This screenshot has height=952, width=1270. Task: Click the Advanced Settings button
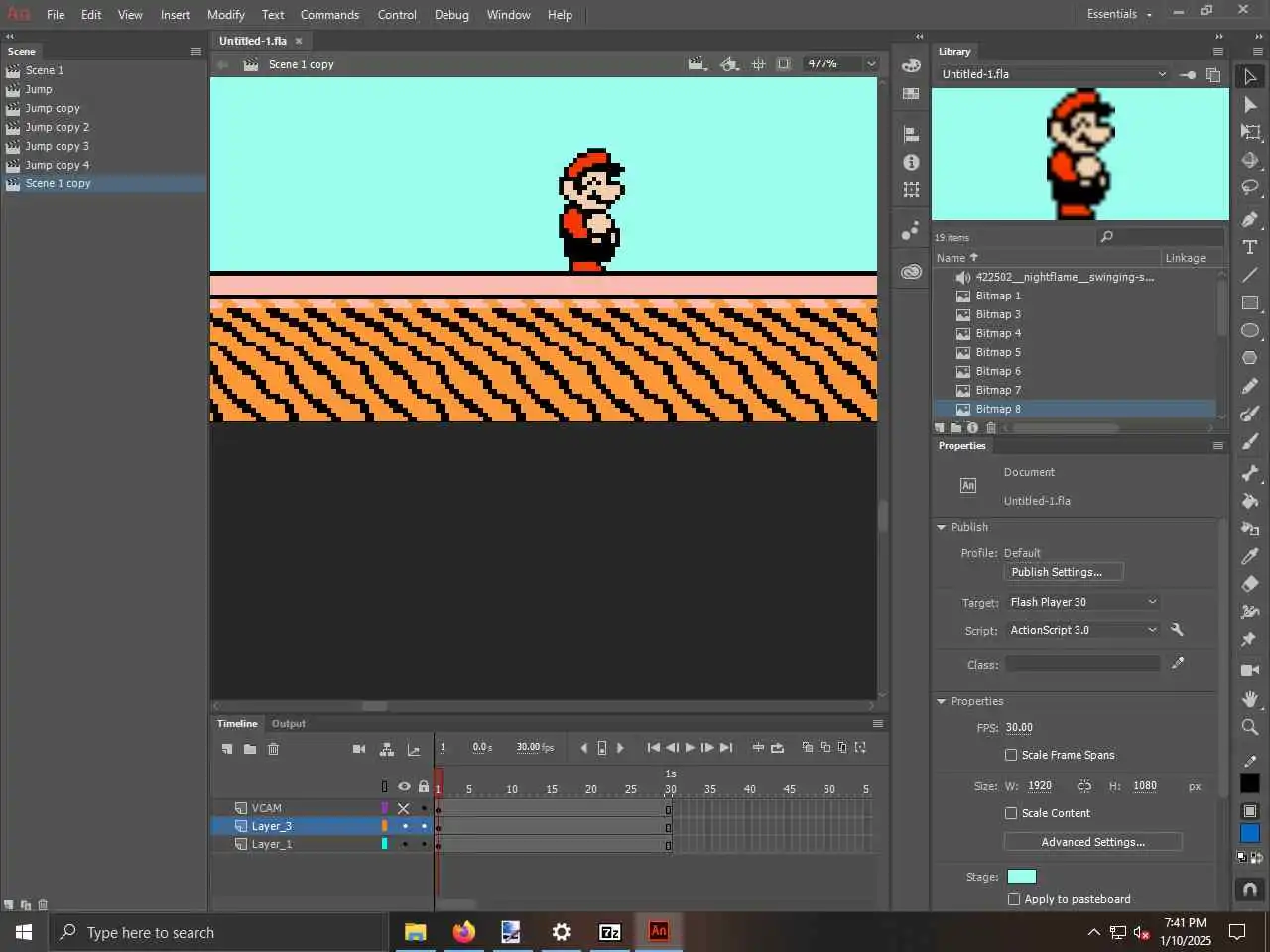pos(1093,842)
